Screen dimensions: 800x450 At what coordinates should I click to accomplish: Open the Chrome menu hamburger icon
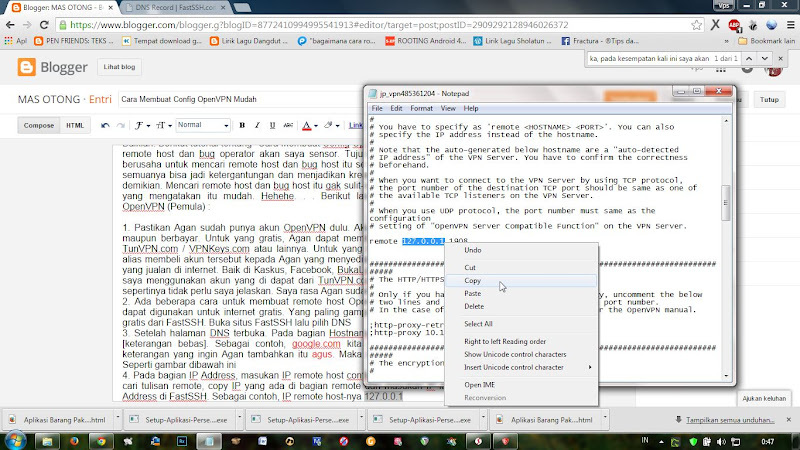pos(790,24)
